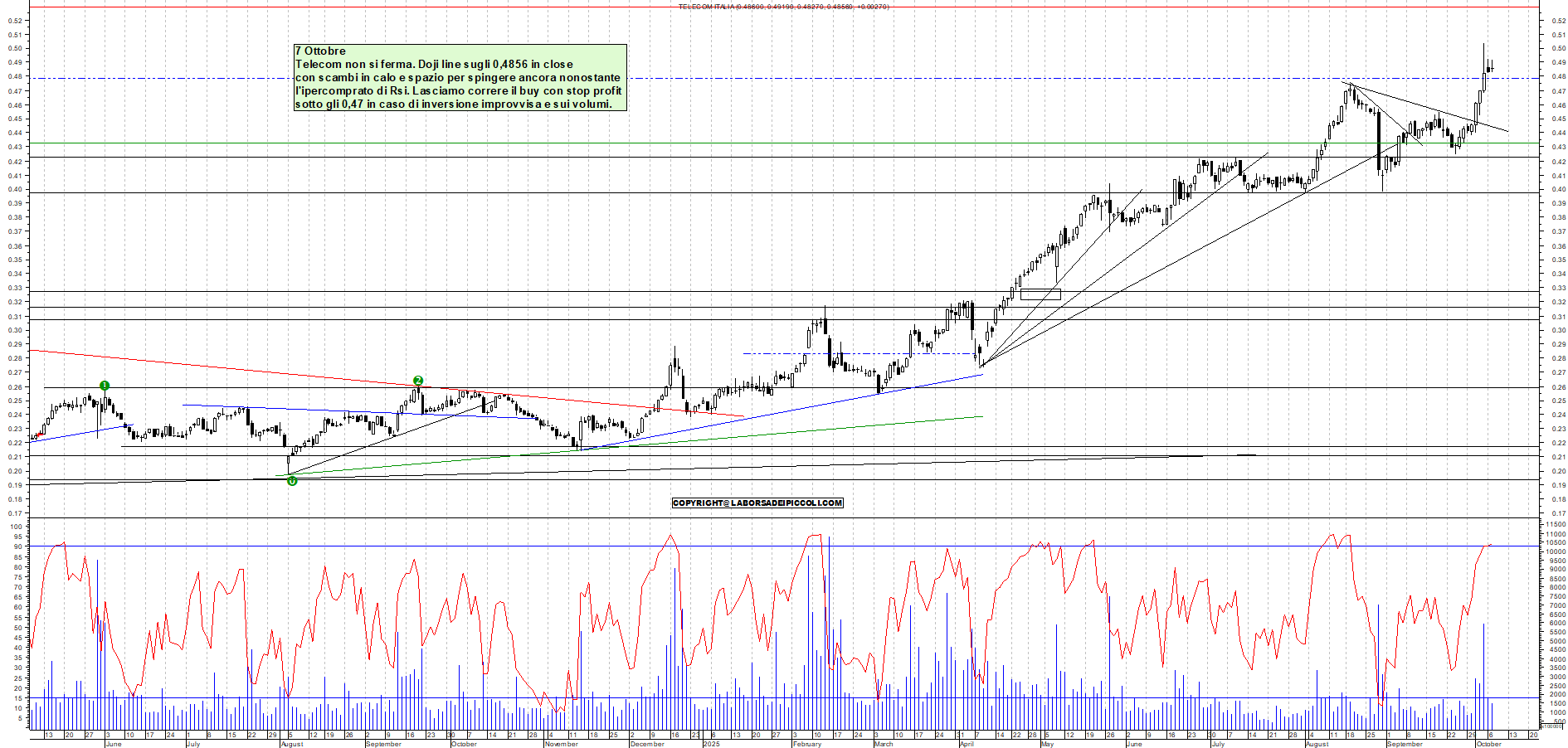Select the latest doji candle at 0.4856
Viewport: 1568px width, 748px height.
click(1491, 68)
